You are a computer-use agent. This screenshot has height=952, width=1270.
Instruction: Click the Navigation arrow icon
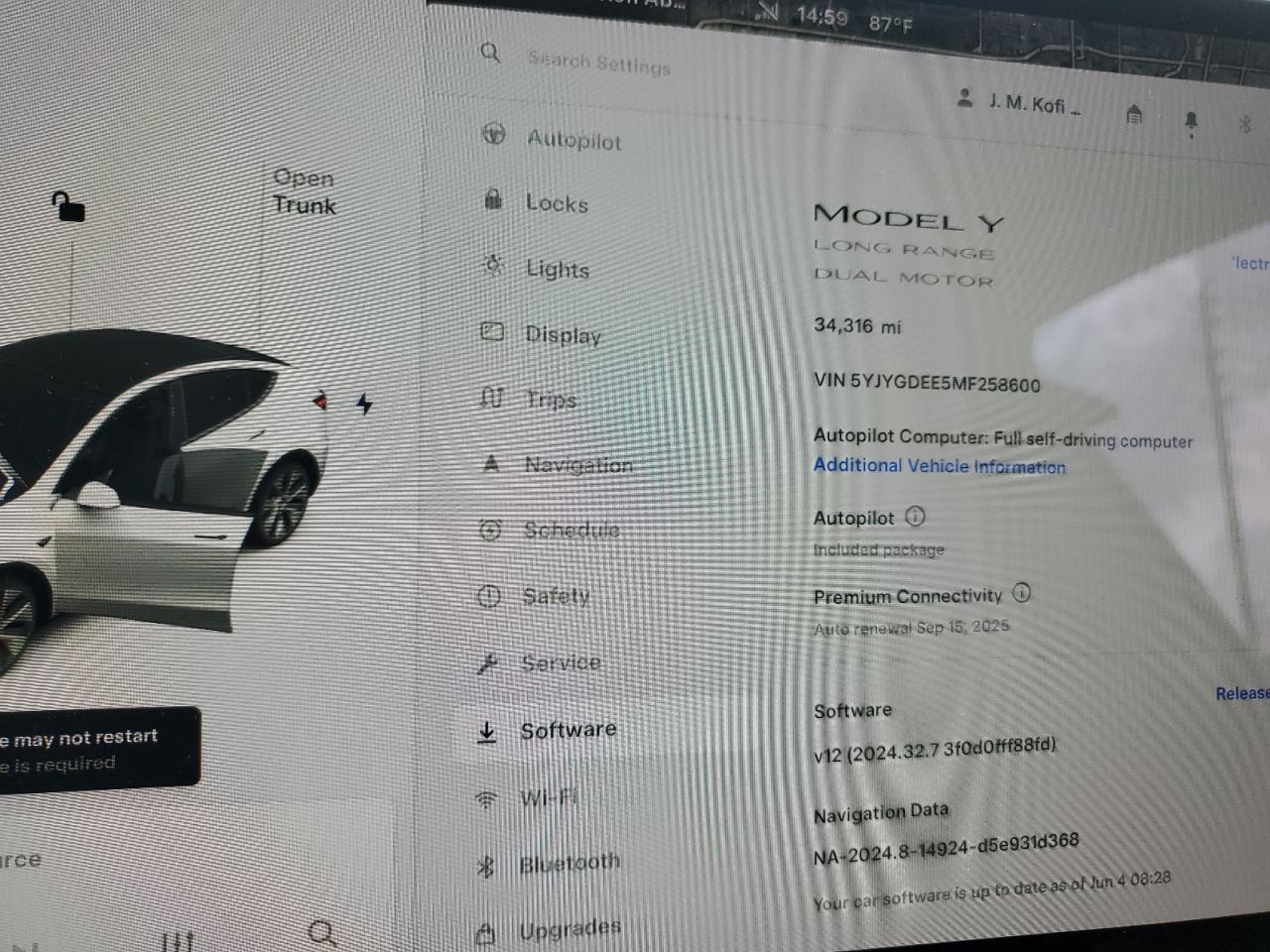(490, 463)
